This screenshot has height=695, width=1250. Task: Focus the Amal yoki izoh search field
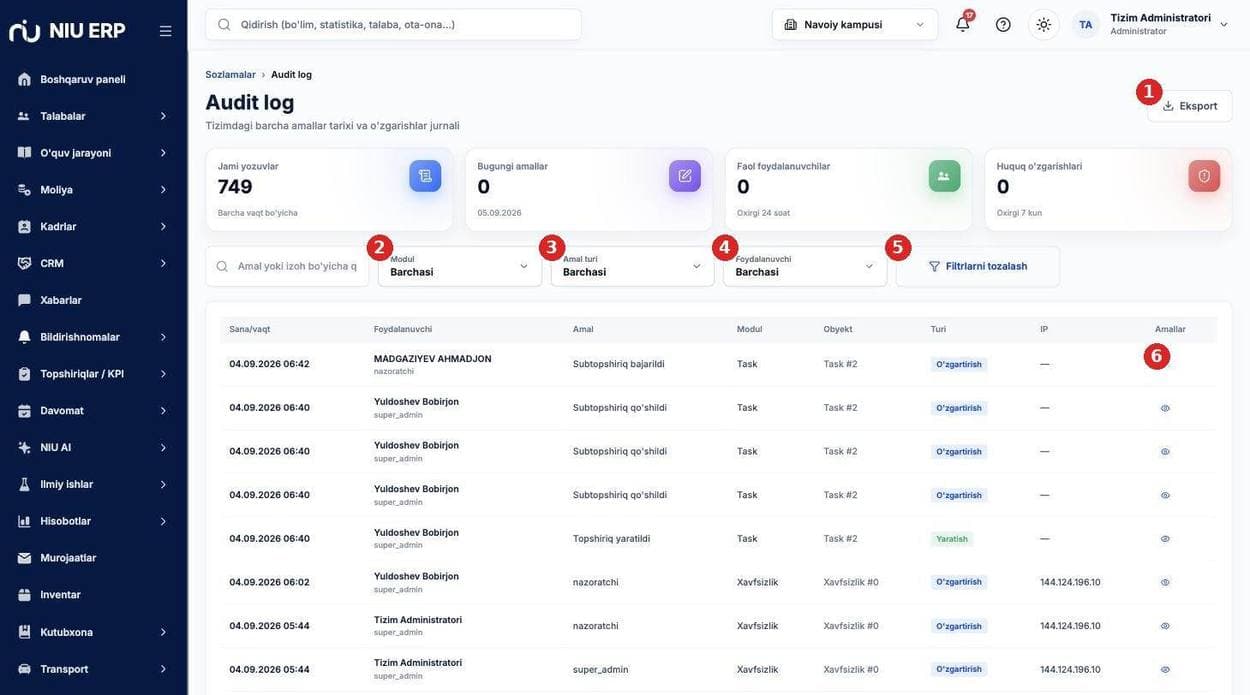coord(287,266)
